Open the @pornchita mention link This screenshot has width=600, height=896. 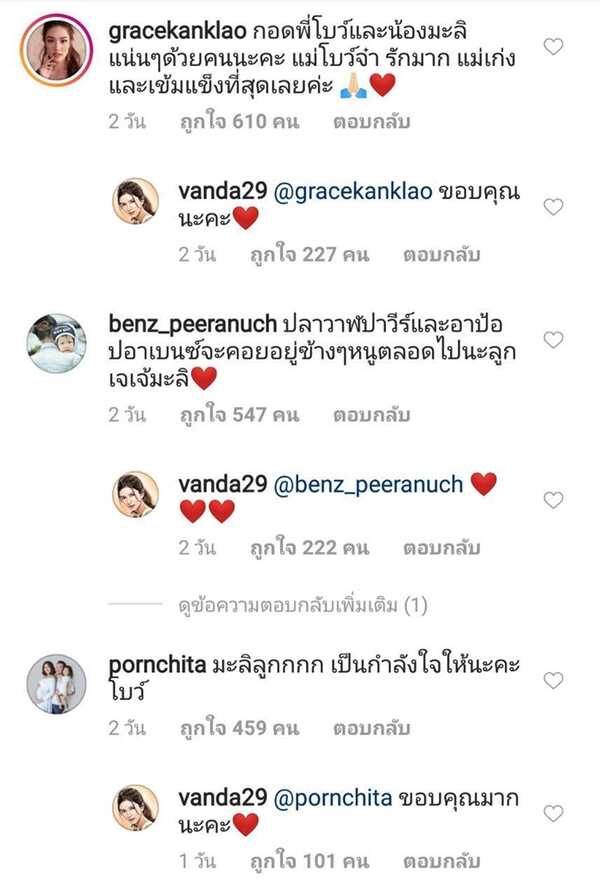click(333, 798)
